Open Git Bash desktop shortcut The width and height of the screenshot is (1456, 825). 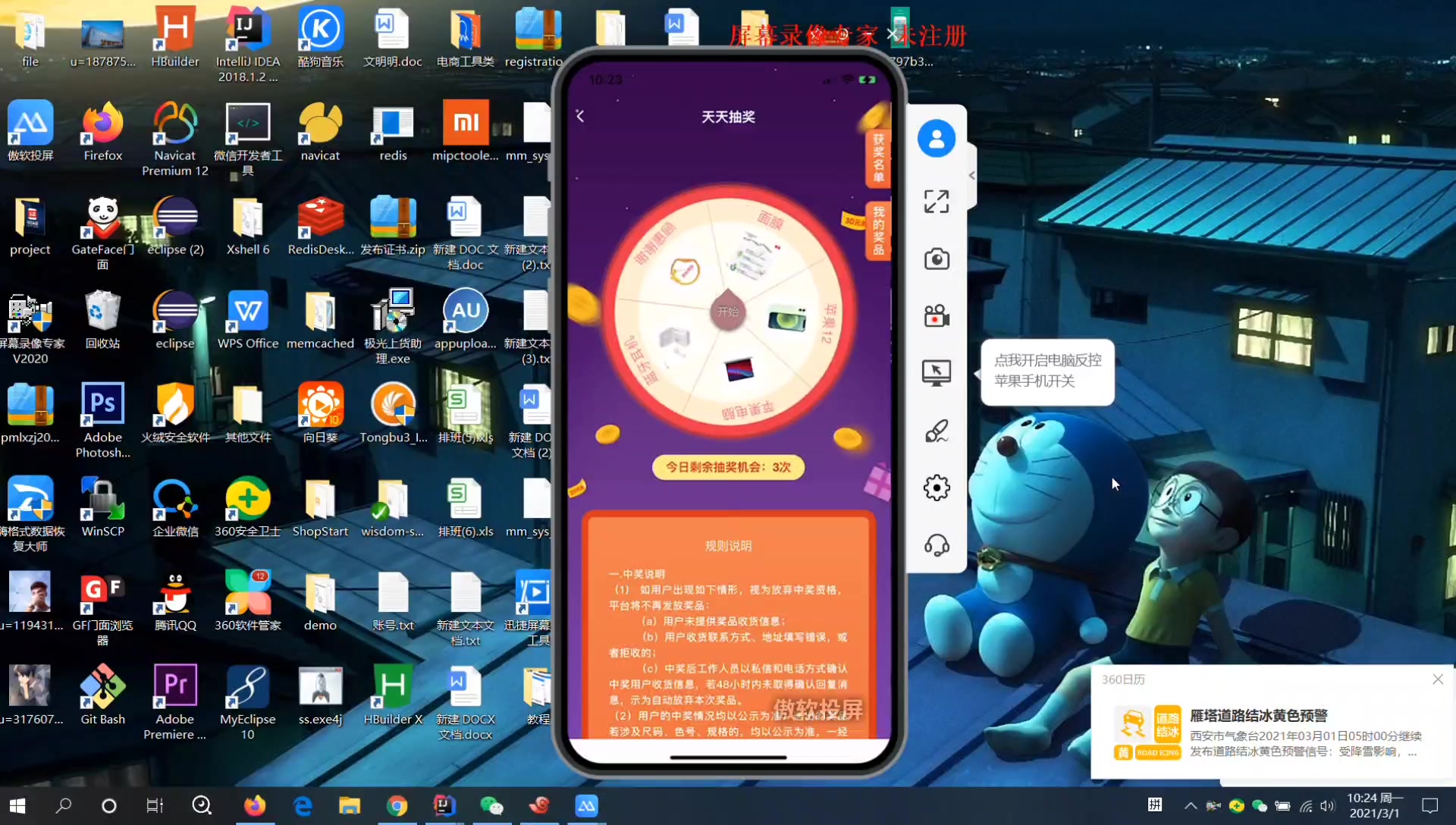click(x=102, y=696)
